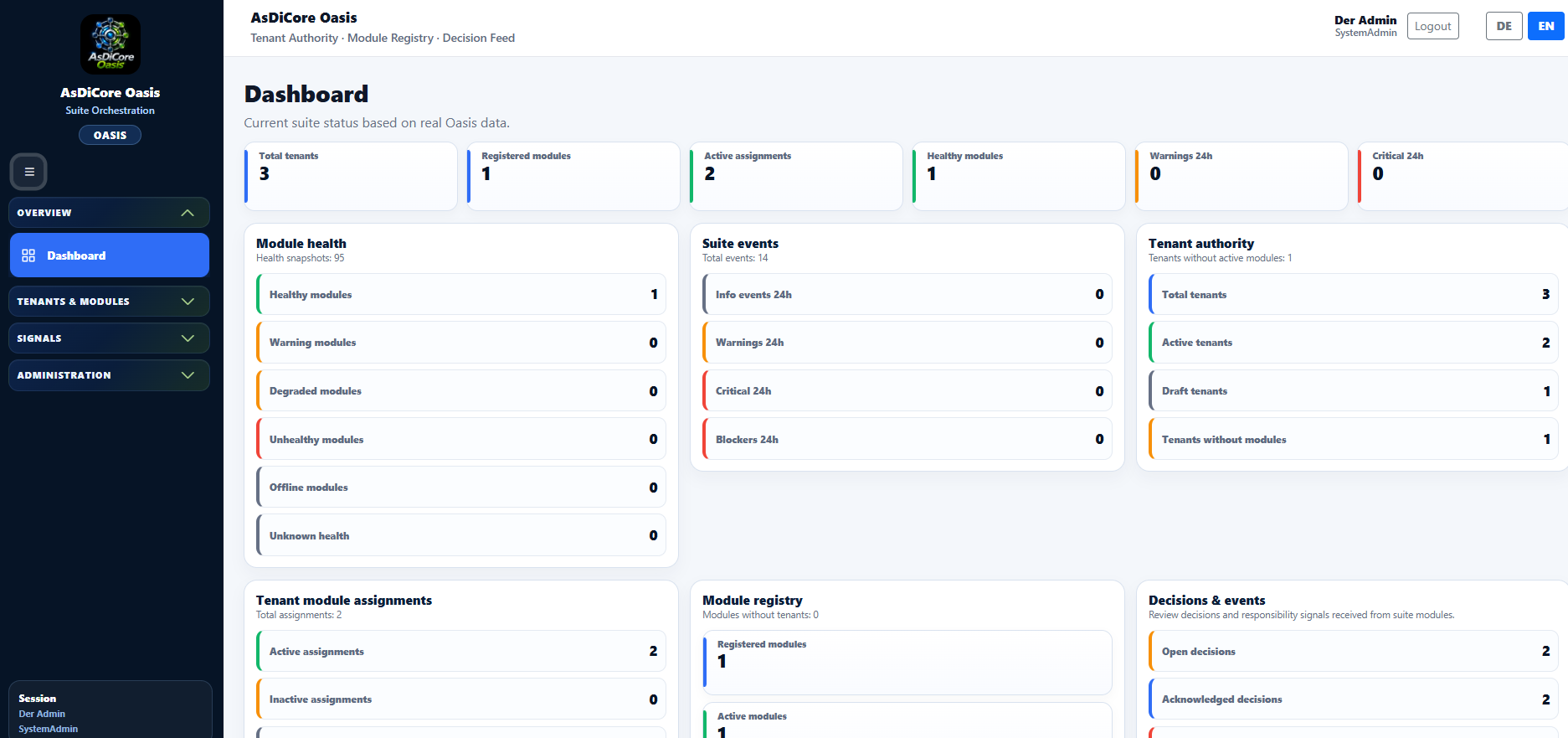Select the Healthy modules top summary card
The height and width of the screenshot is (738, 1568).
(x=1019, y=176)
